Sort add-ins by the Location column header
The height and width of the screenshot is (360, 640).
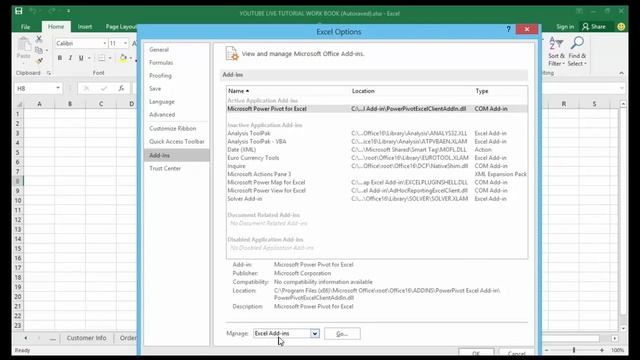(x=411, y=91)
